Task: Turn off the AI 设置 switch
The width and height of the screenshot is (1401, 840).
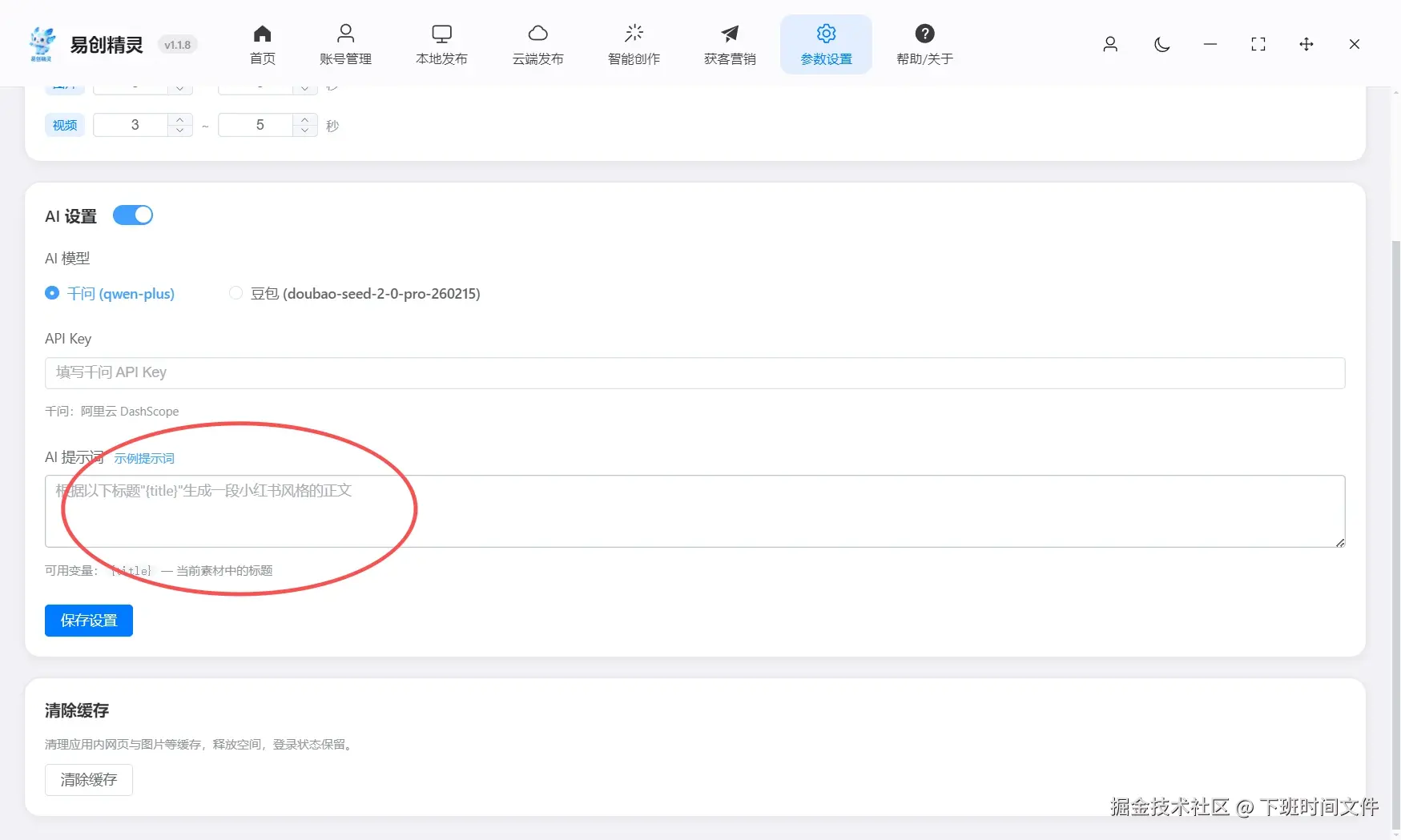Action: pyautogui.click(x=133, y=215)
